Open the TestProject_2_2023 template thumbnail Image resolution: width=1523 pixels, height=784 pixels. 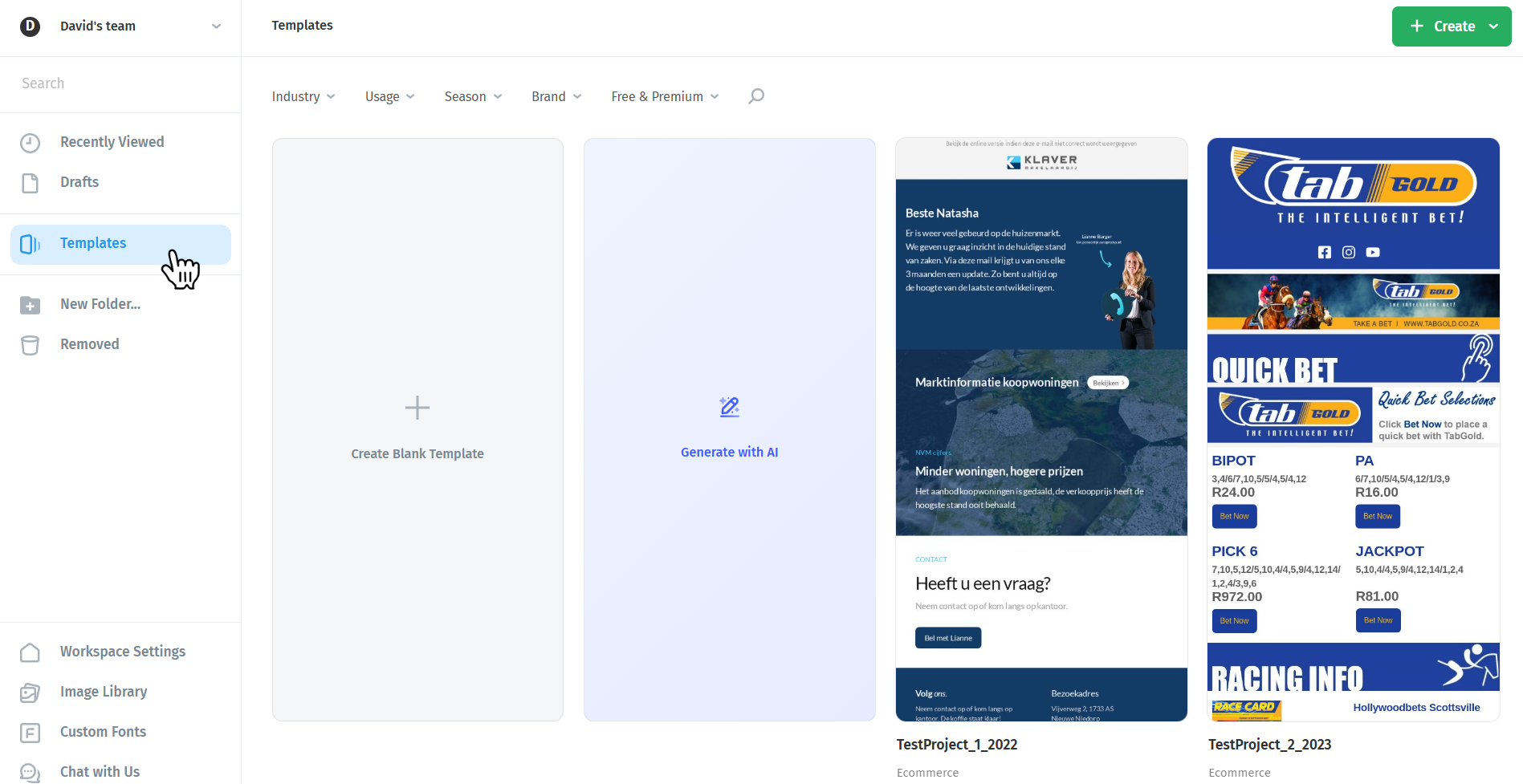pyautogui.click(x=1354, y=429)
